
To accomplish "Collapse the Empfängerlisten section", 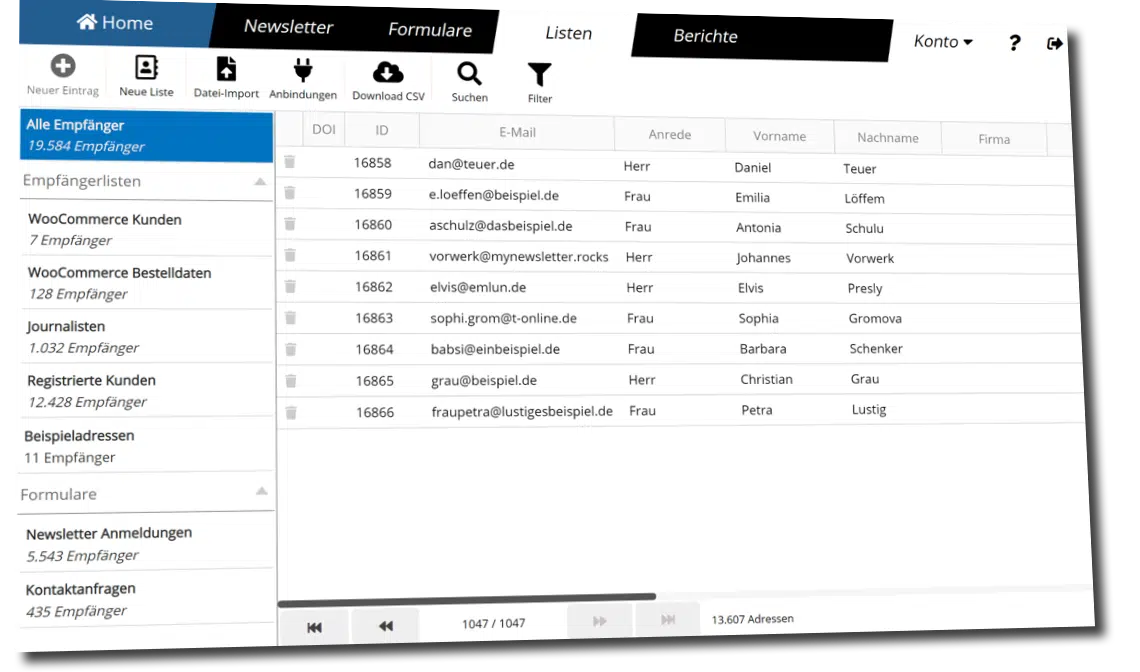I will point(260,181).
